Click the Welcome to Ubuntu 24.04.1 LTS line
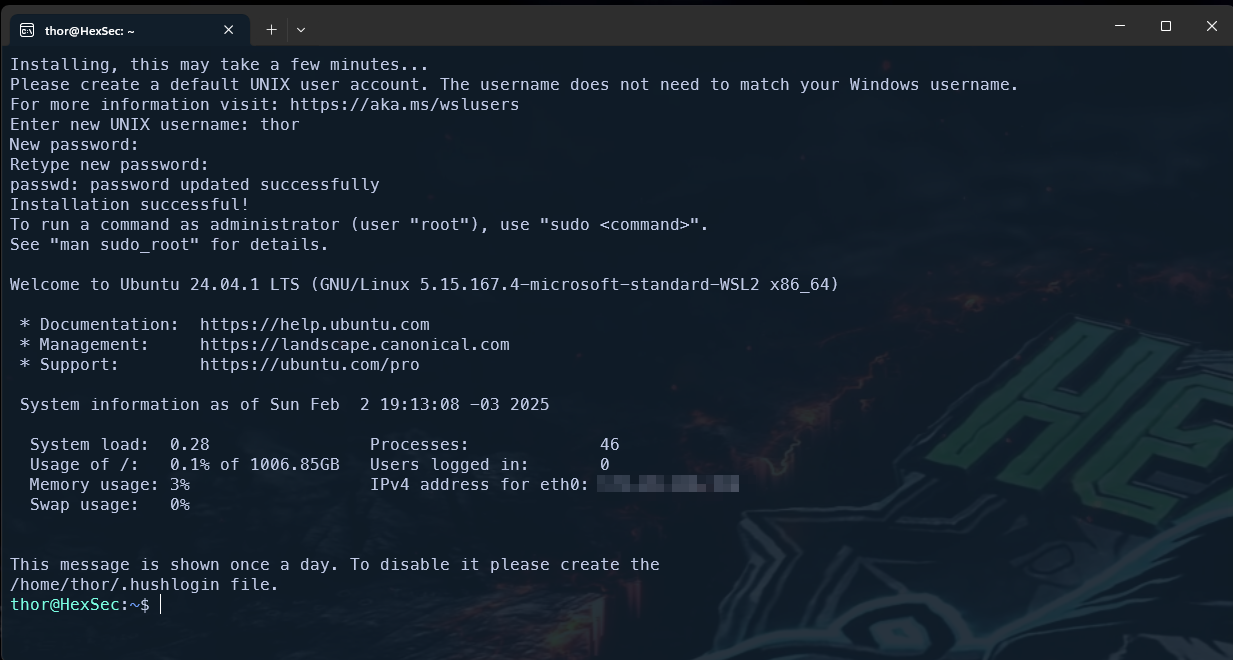This screenshot has width=1233, height=660. coord(424,284)
